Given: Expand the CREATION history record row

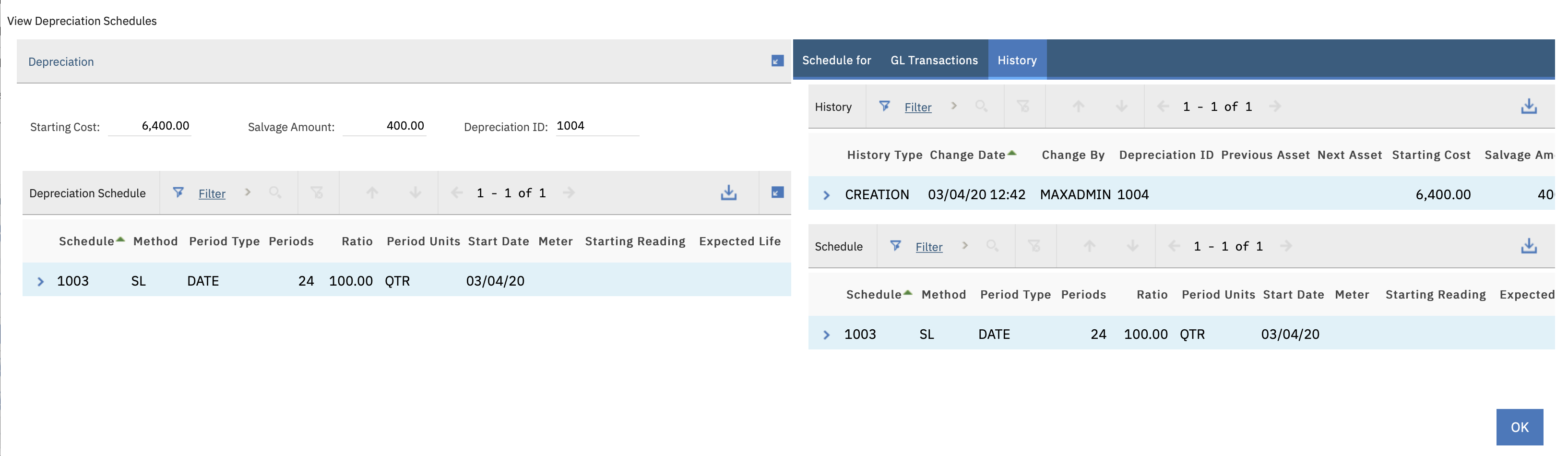Looking at the screenshot, I should pyautogui.click(x=826, y=194).
